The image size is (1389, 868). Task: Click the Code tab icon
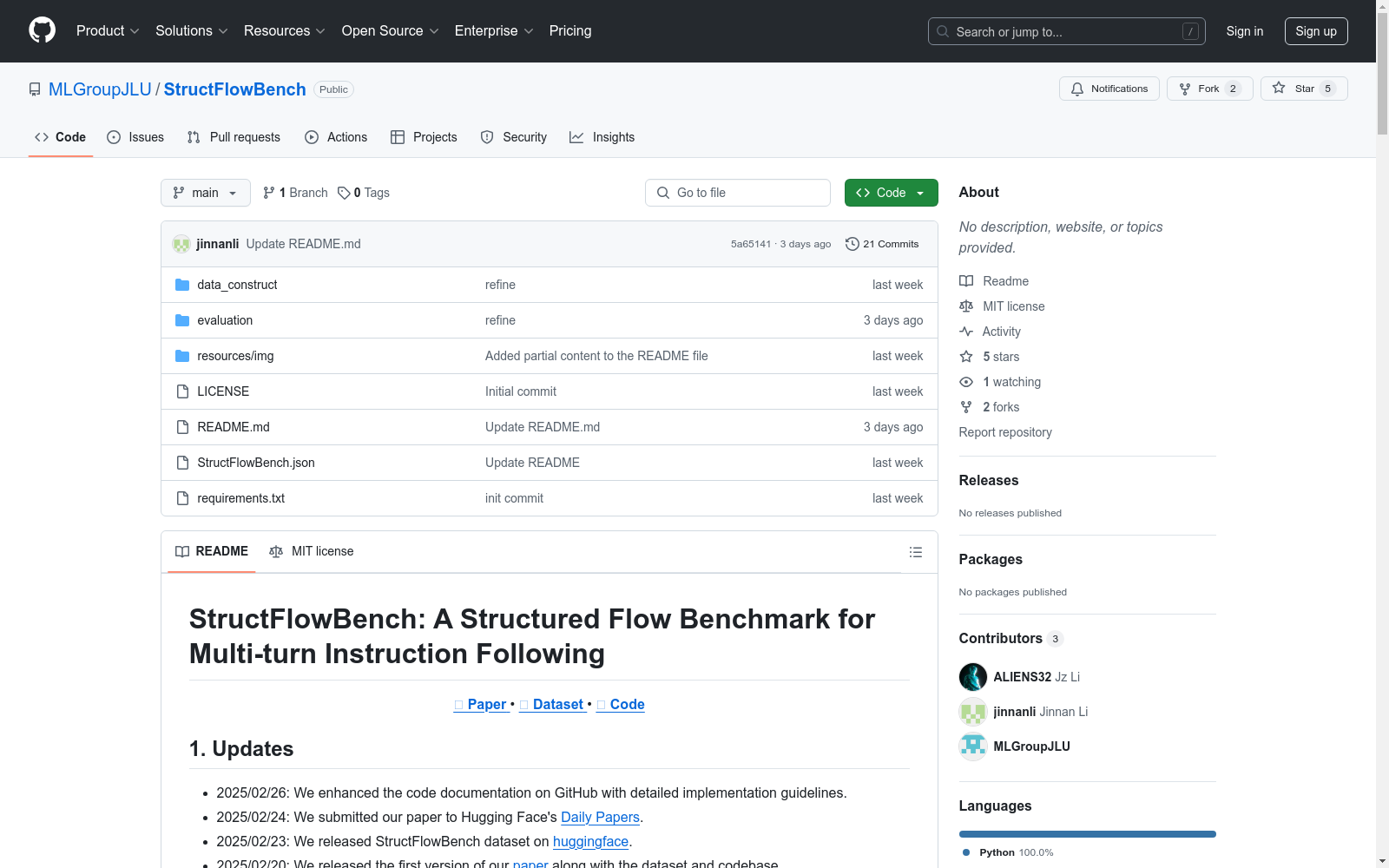click(42, 137)
